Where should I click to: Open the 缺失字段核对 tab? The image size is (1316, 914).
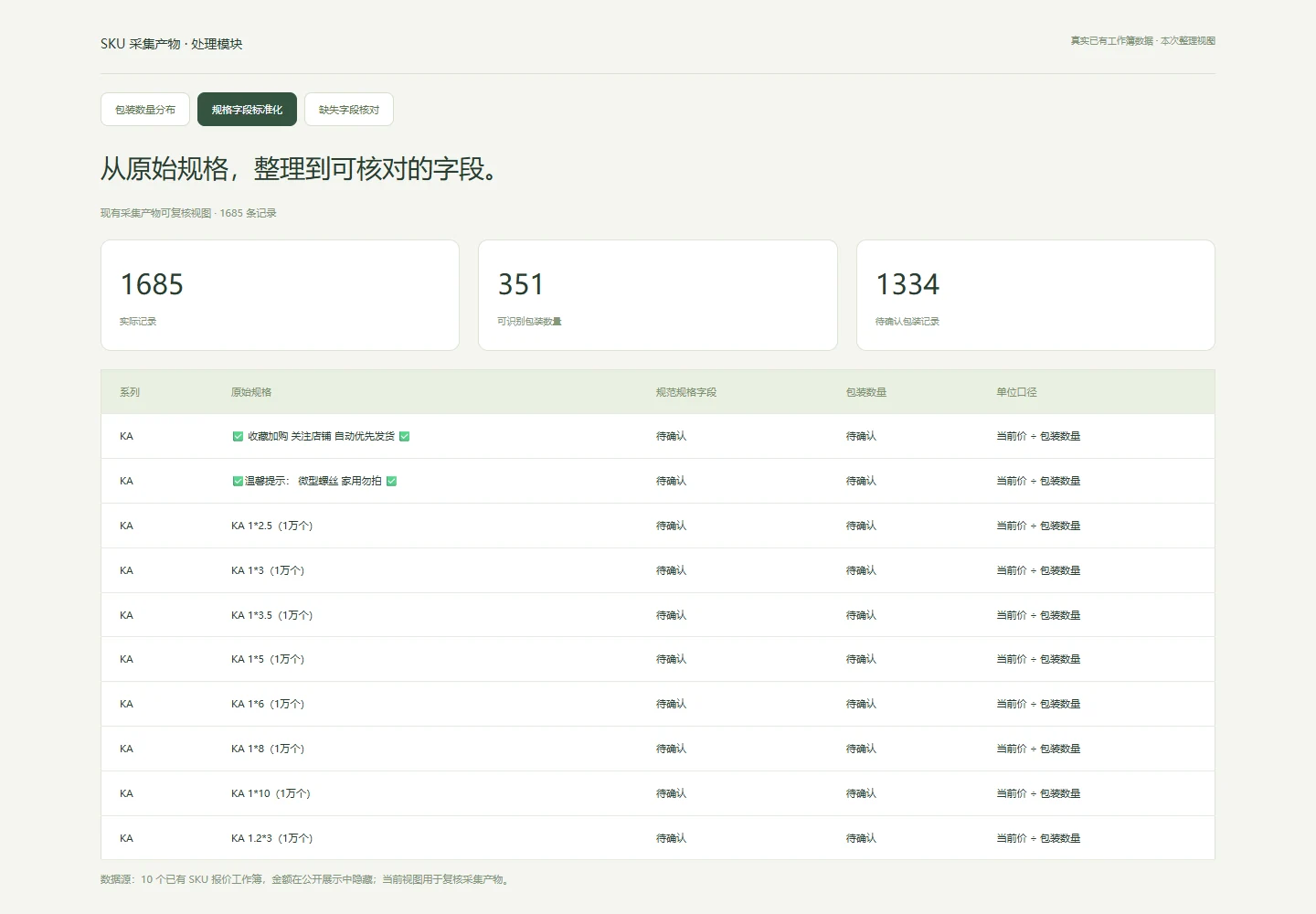(x=349, y=110)
